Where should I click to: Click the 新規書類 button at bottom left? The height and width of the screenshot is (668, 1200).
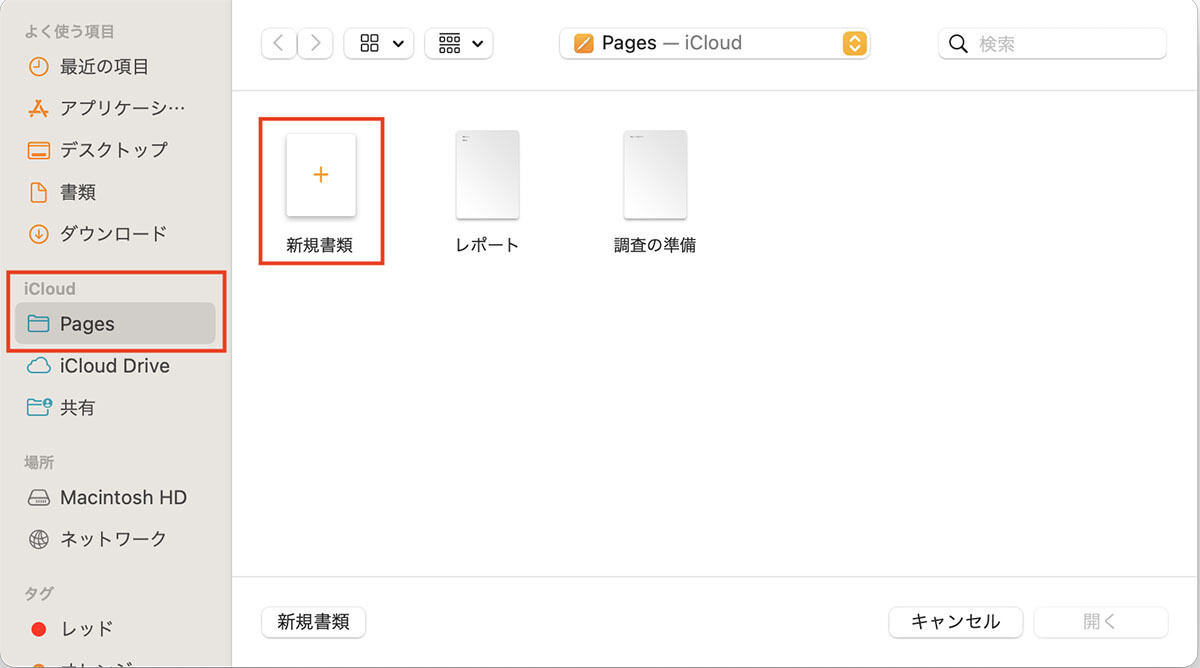tap(314, 622)
